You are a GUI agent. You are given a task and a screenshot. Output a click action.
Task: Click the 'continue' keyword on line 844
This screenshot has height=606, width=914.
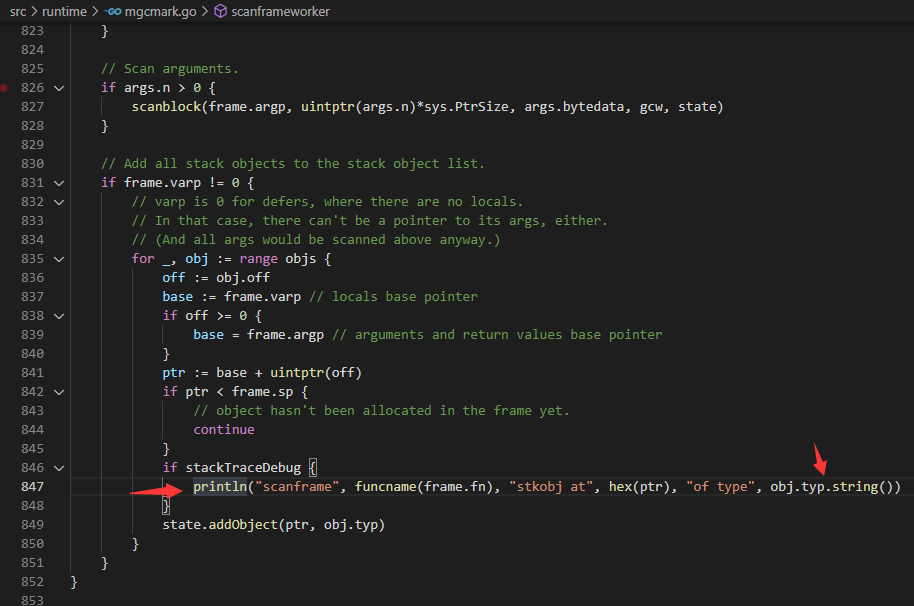pos(224,430)
